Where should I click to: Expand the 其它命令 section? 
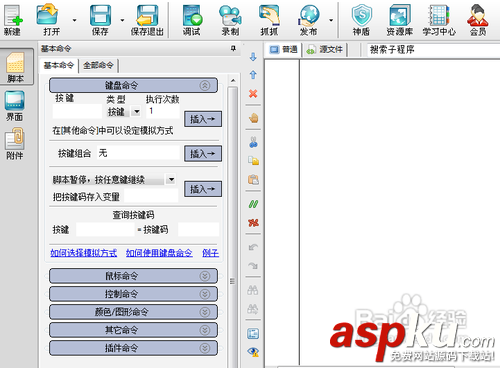(x=133, y=330)
